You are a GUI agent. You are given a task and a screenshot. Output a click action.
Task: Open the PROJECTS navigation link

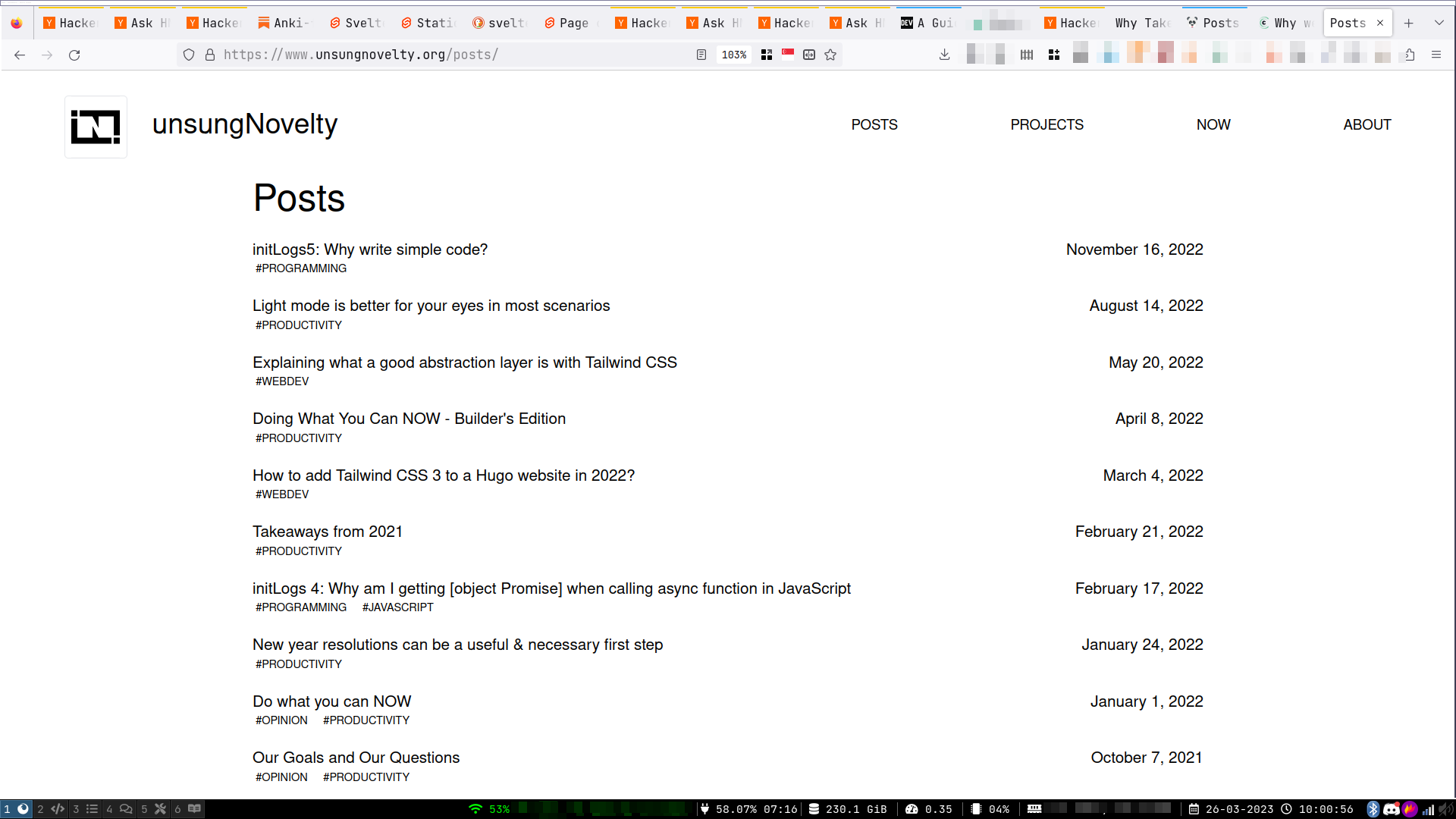[1046, 124]
